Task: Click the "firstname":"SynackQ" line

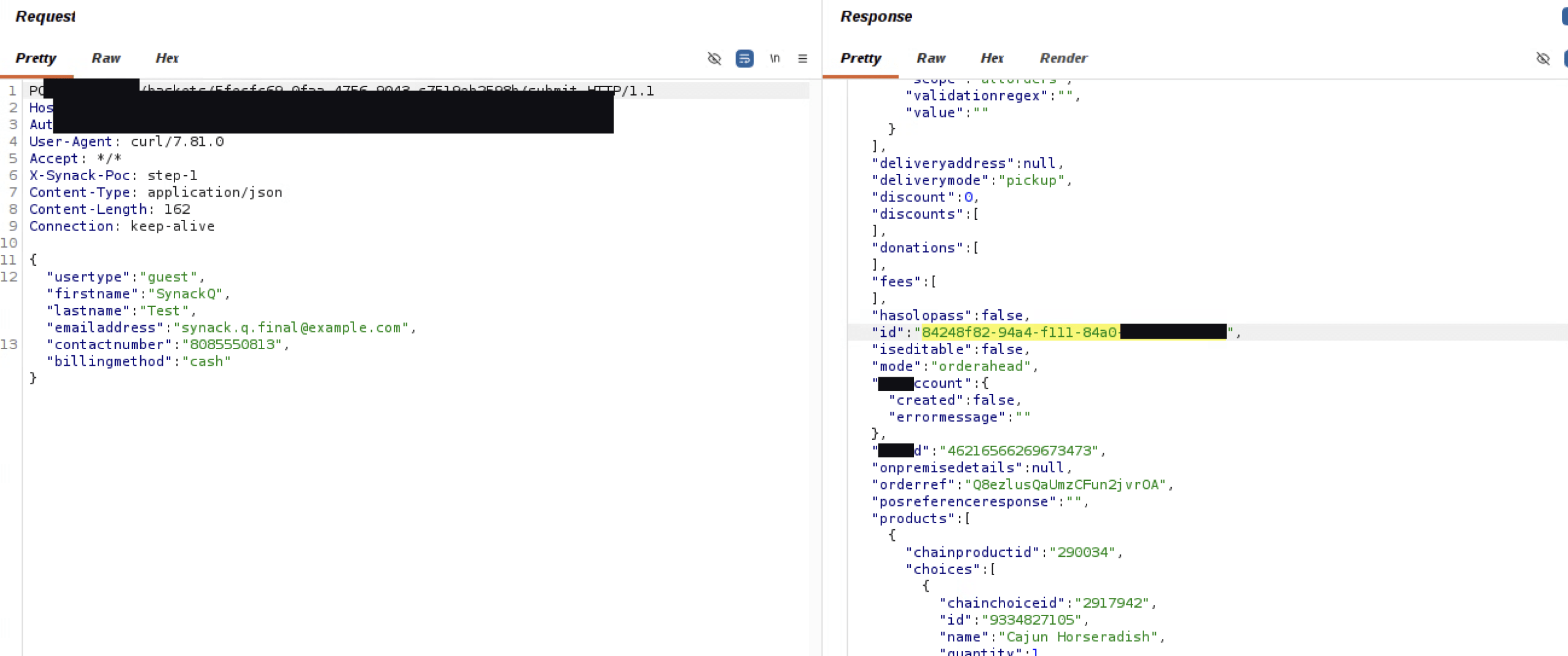Action: click(138, 294)
